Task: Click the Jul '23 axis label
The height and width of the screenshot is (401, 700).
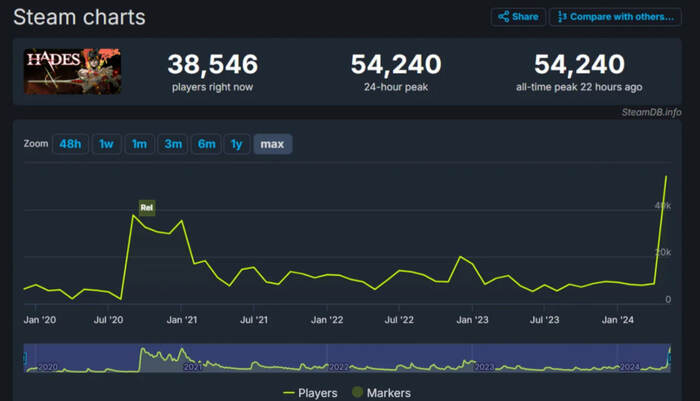Action: [544, 320]
